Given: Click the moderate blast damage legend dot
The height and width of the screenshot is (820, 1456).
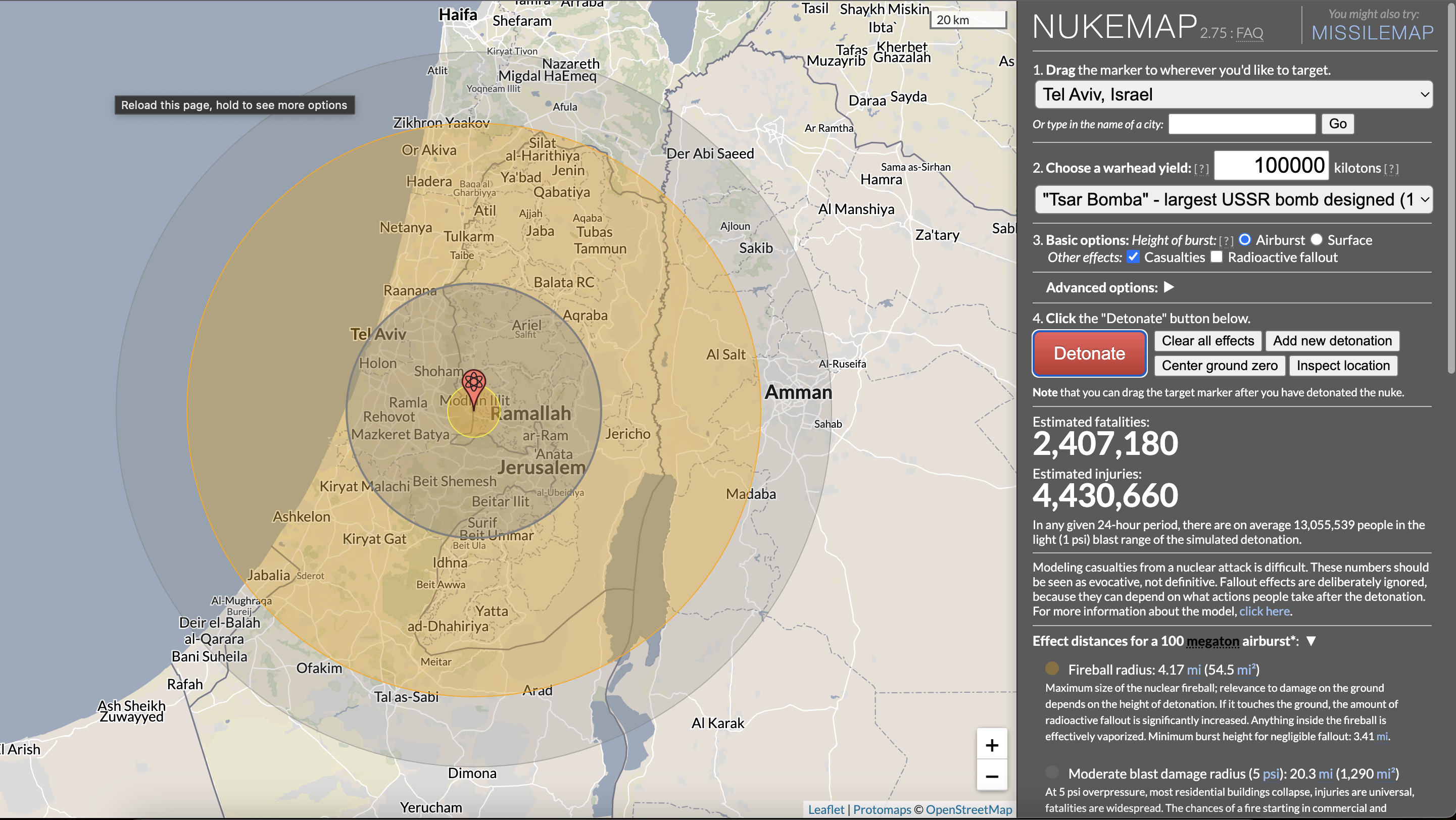Looking at the screenshot, I should tap(1052, 773).
